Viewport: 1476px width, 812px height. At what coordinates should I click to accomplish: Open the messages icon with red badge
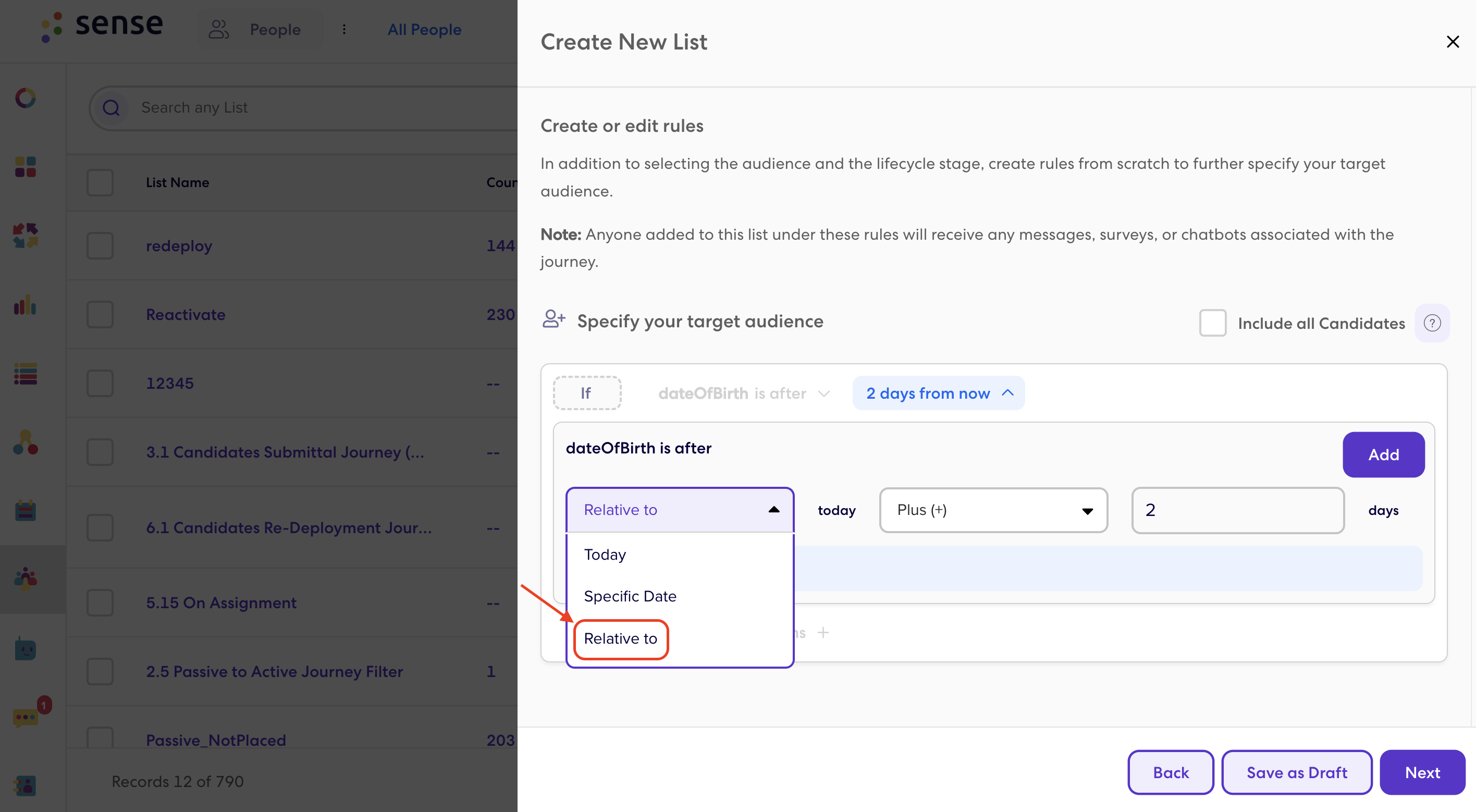[31, 712]
